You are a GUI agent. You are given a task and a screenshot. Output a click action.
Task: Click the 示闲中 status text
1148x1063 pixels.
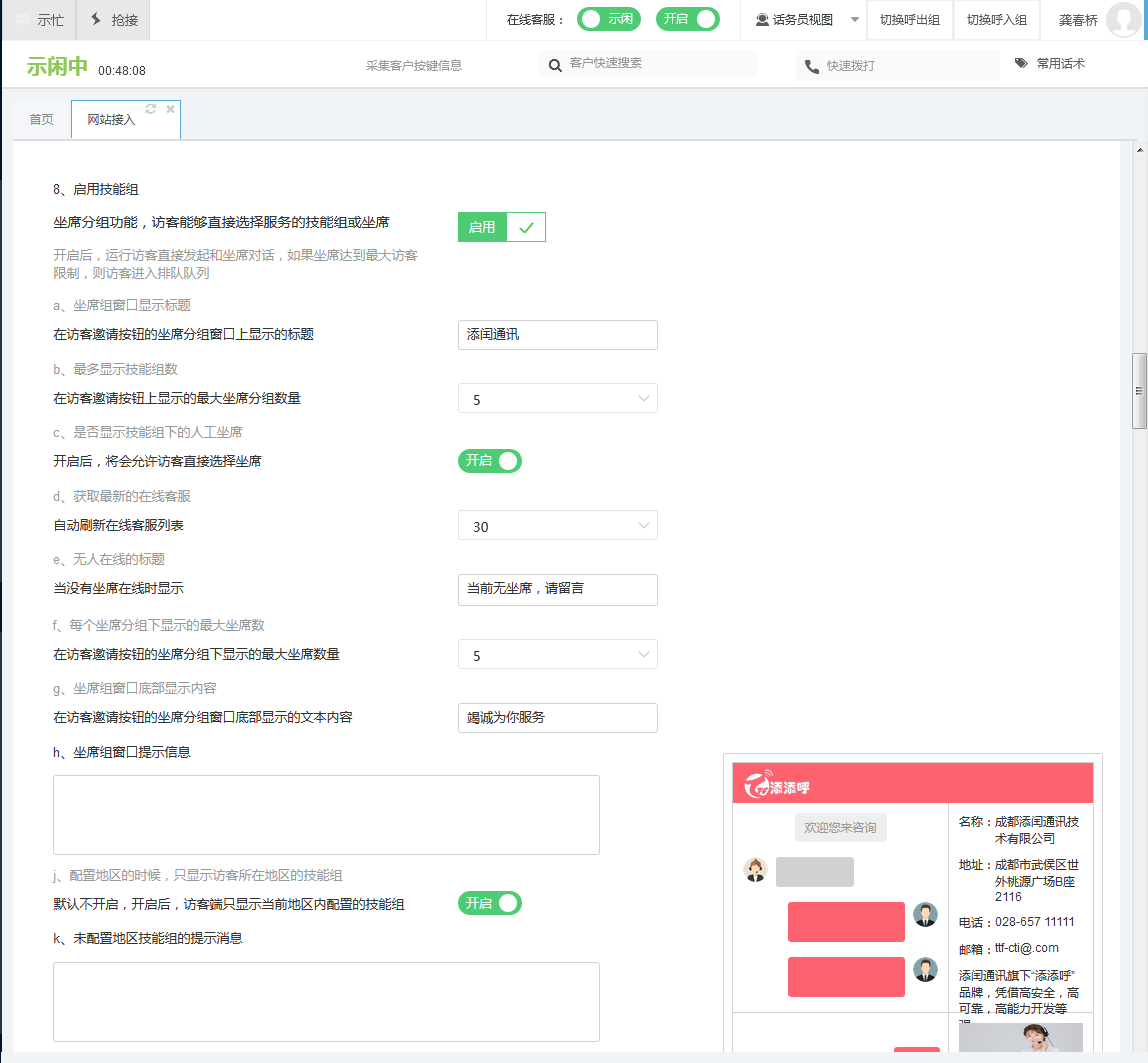pyautogui.click(x=57, y=67)
